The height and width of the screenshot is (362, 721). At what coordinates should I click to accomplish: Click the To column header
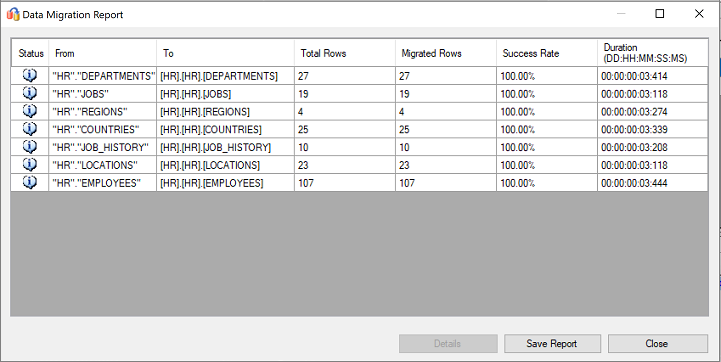(225, 53)
